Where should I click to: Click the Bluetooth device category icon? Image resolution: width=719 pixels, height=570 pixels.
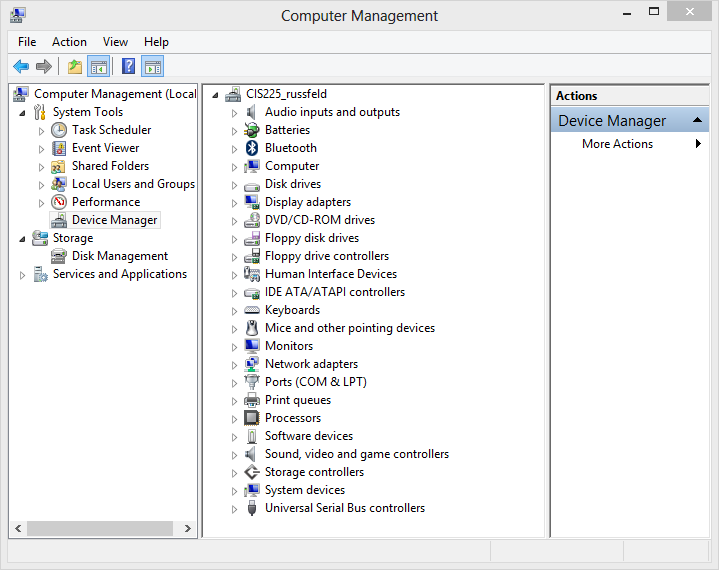[253, 148]
